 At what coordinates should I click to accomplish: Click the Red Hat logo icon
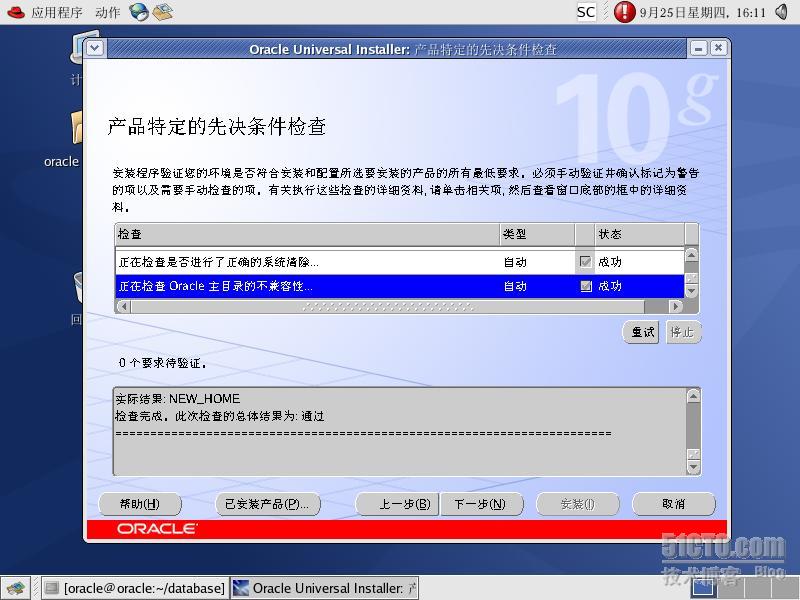[x=16, y=12]
